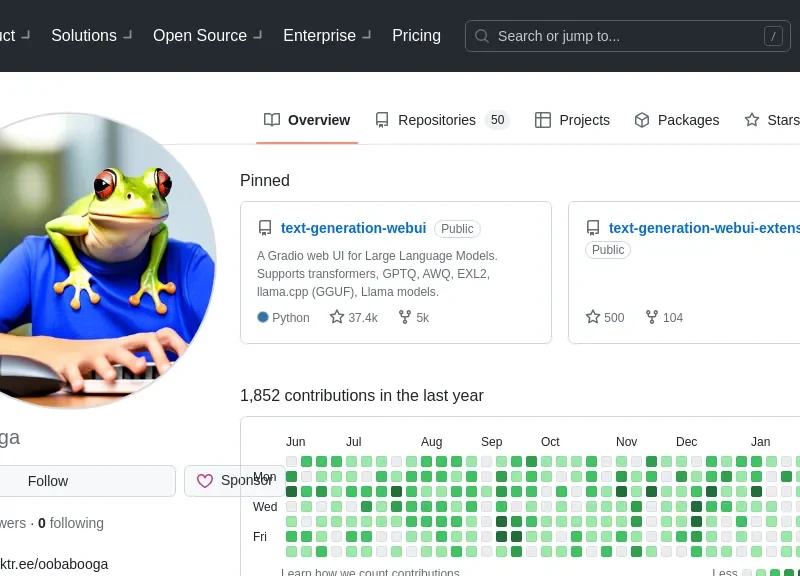Click the Sponsor button

(235, 481)
